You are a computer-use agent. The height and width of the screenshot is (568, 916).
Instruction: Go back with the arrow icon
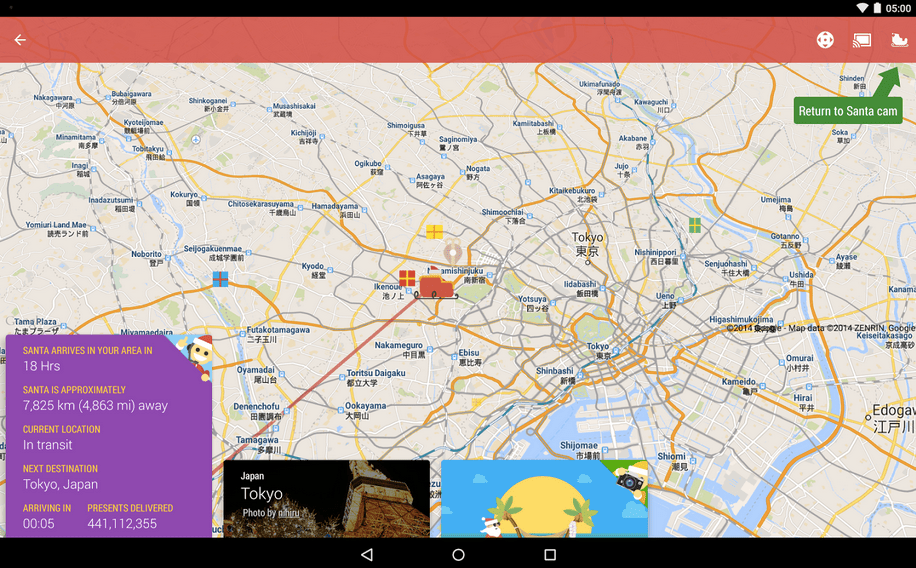pos(20,40)
